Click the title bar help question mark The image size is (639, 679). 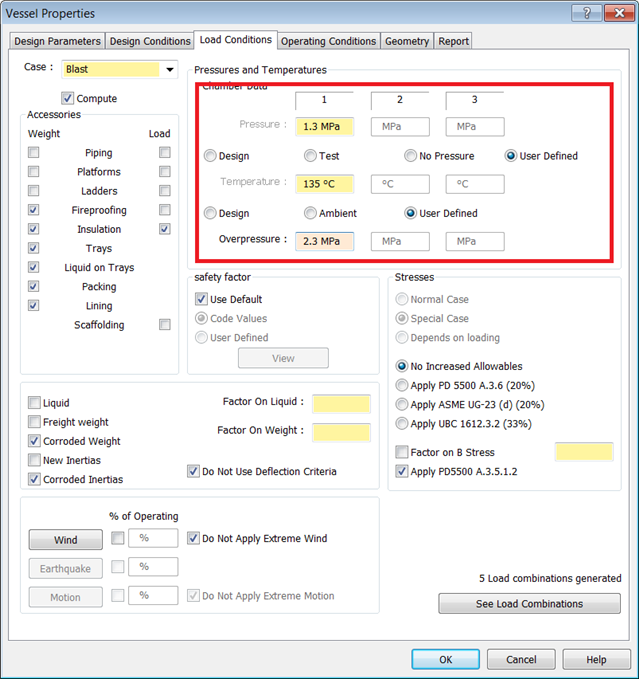tap(586, 13)
